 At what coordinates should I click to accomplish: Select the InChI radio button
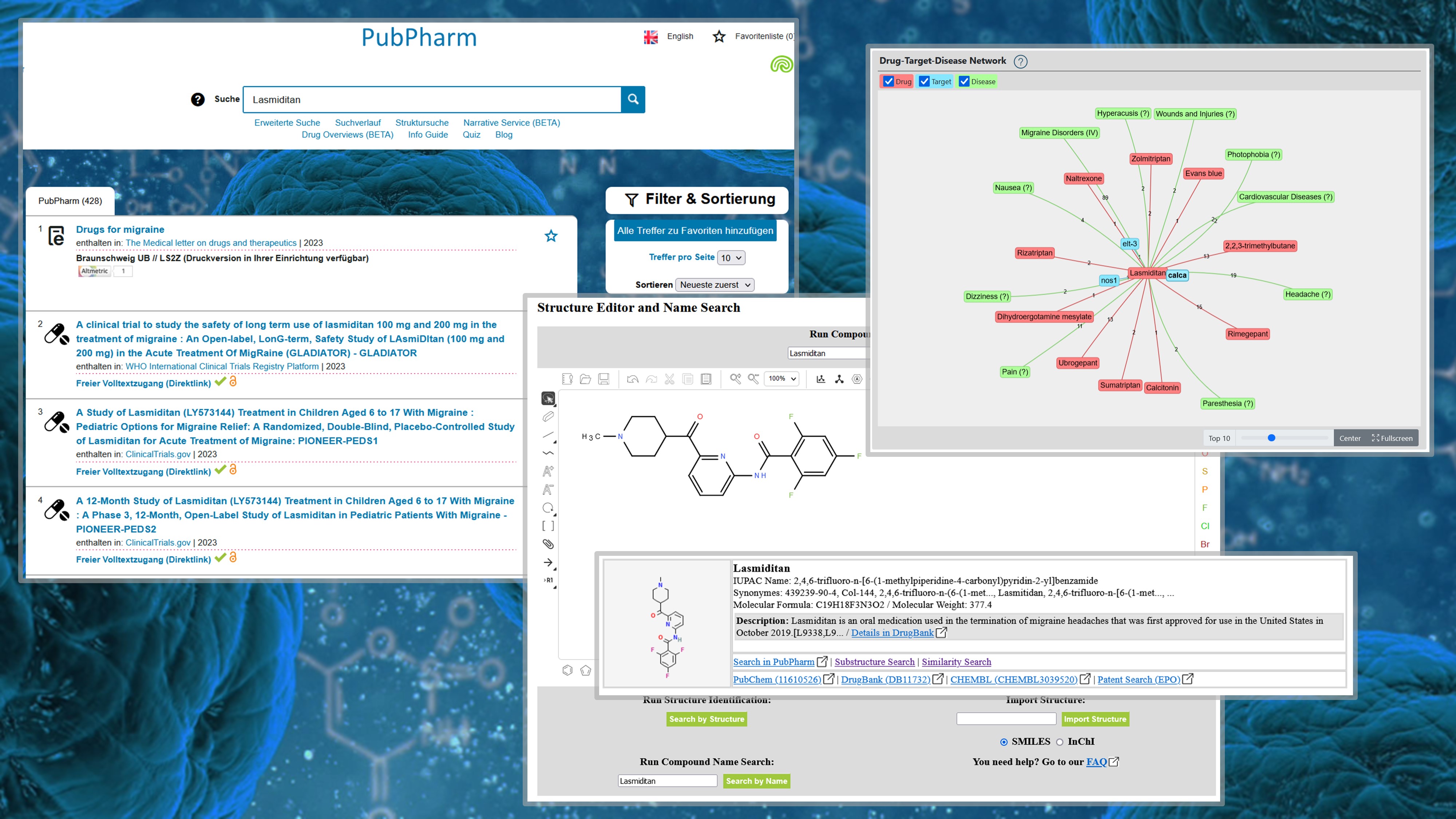(1060, 742)
